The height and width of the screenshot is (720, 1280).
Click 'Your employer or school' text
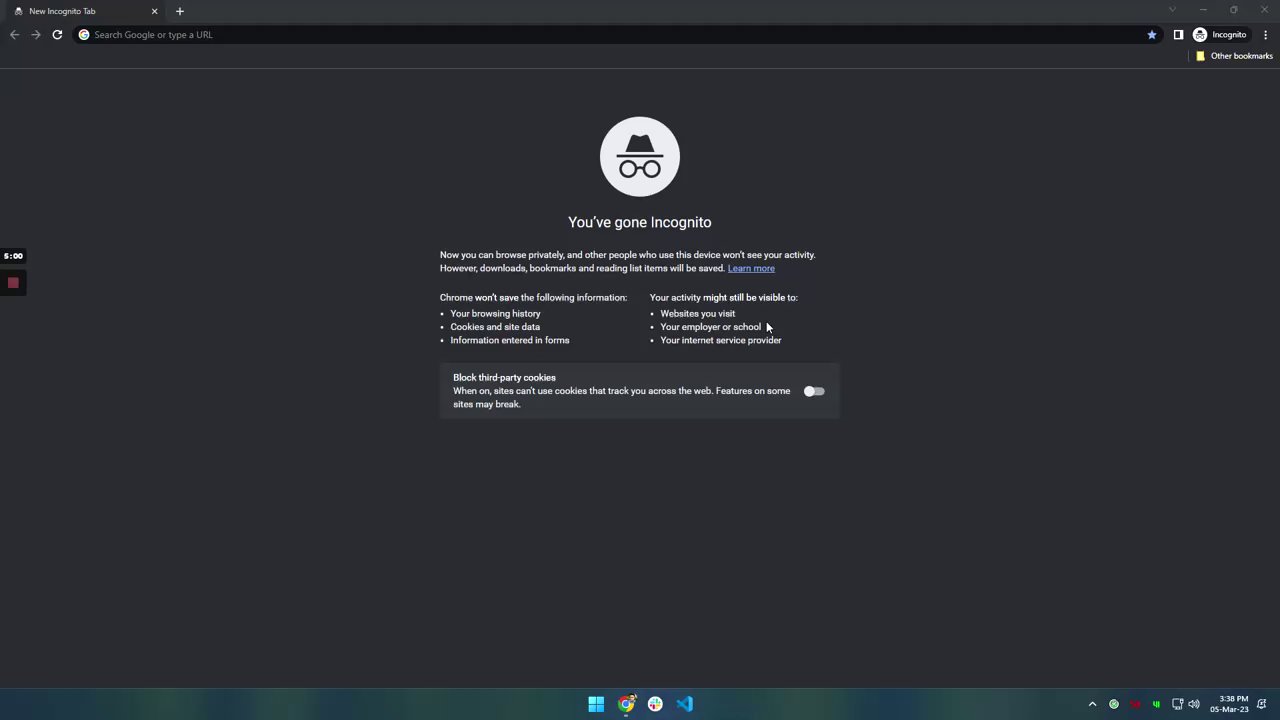(x=711, y=327)
